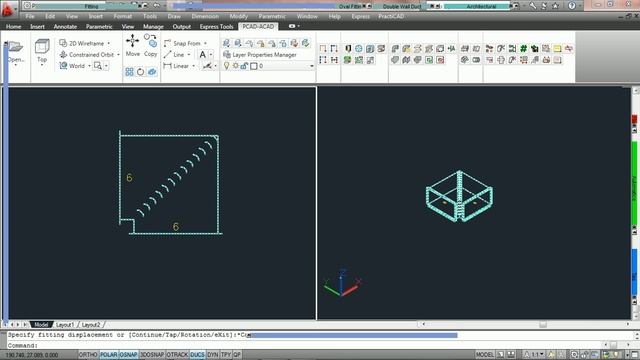Toggle OTRACK in status bar
Viewport: 640px width, 360px height.
click(177, 355)
